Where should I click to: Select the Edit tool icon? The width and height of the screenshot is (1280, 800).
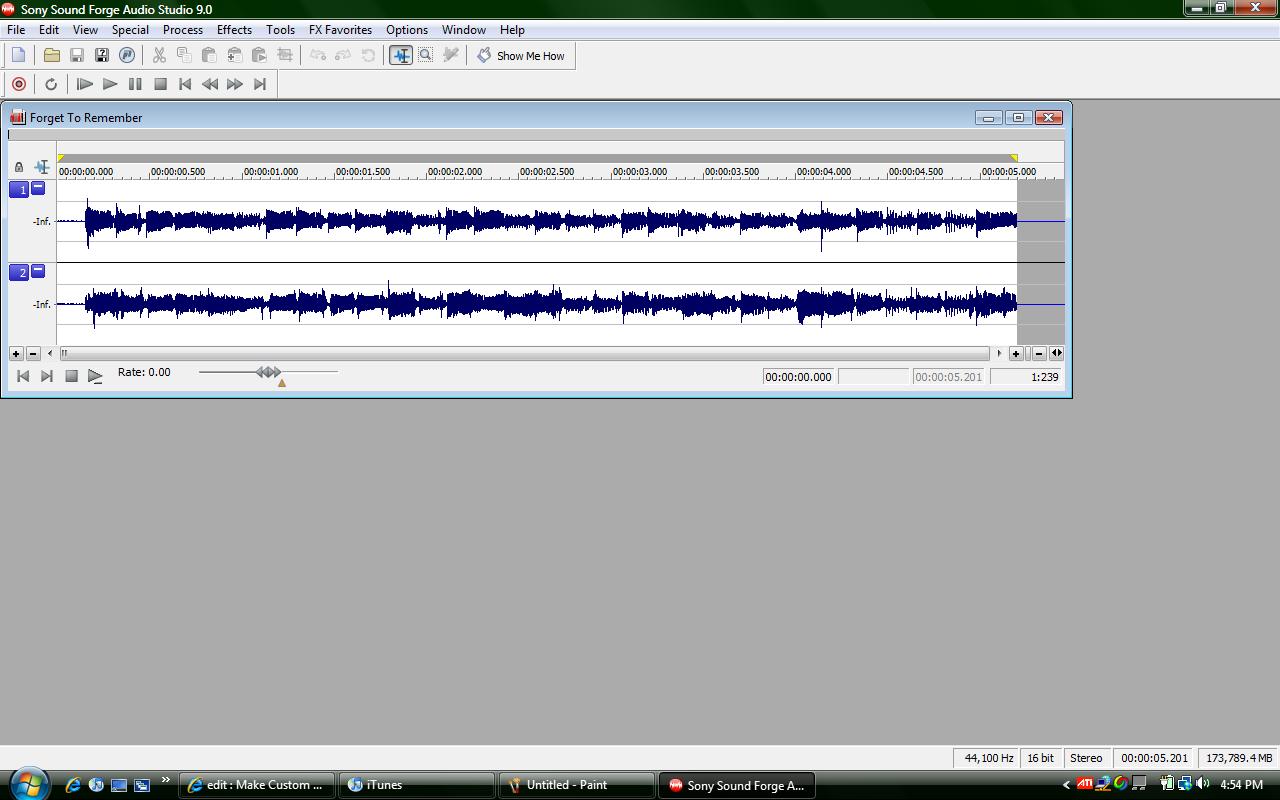[401, 56]
